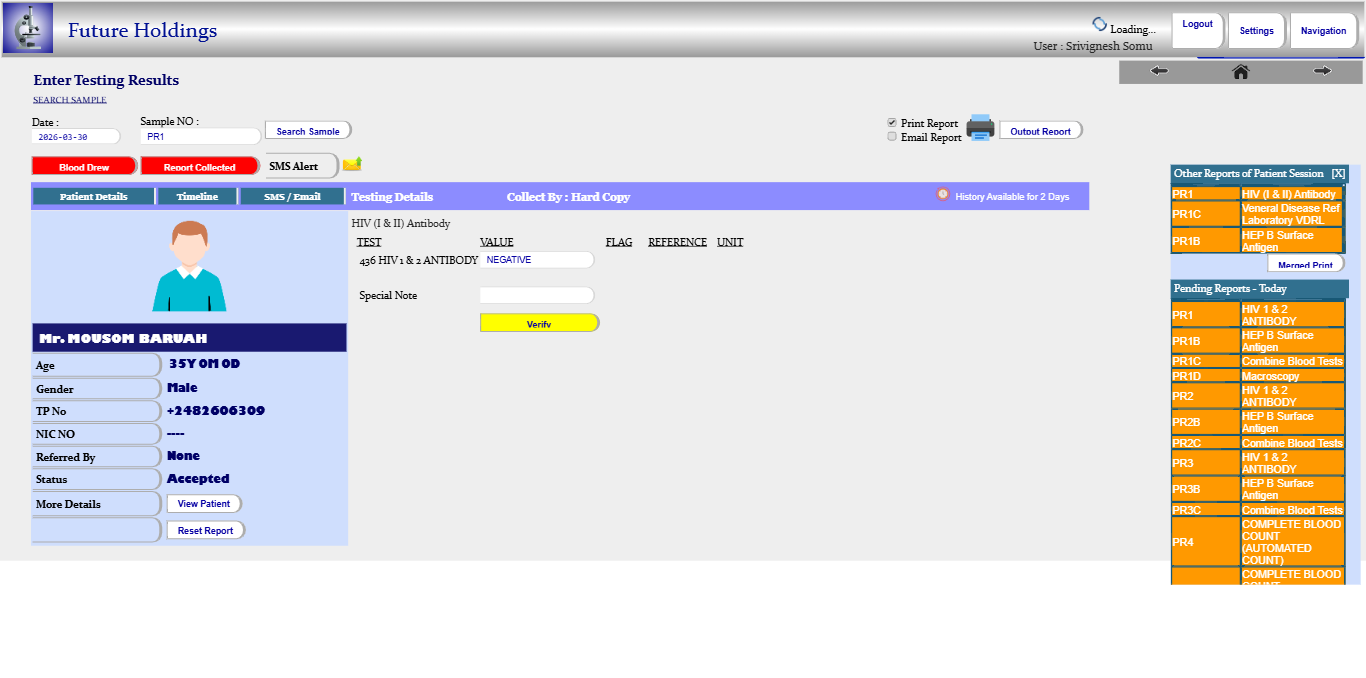Go to home via house icon
Viewport: 1366px width, 678px height.
click(1240, 71)
